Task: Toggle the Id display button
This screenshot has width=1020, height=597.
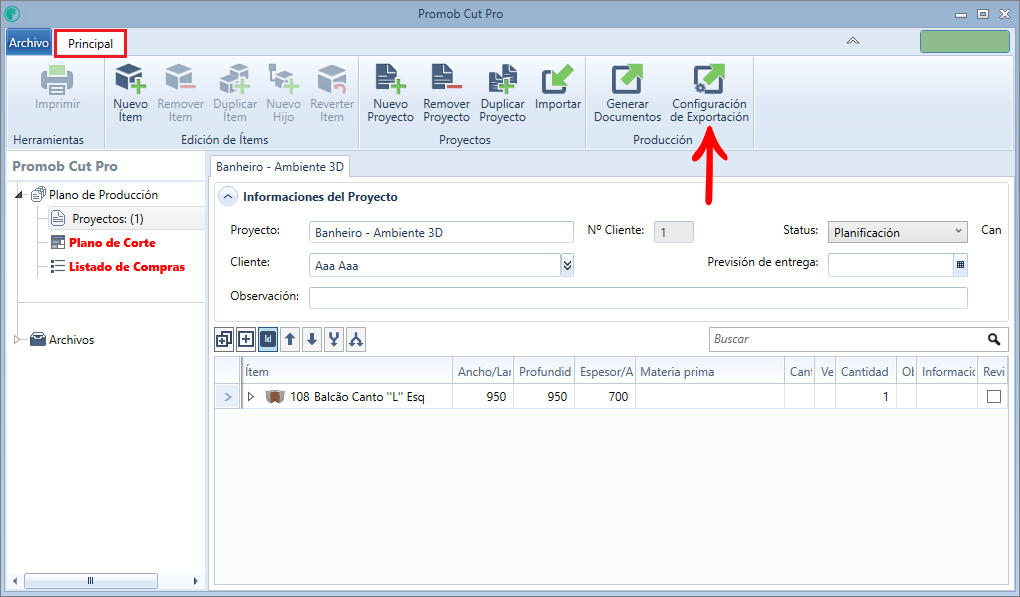Action: (268, 339)
